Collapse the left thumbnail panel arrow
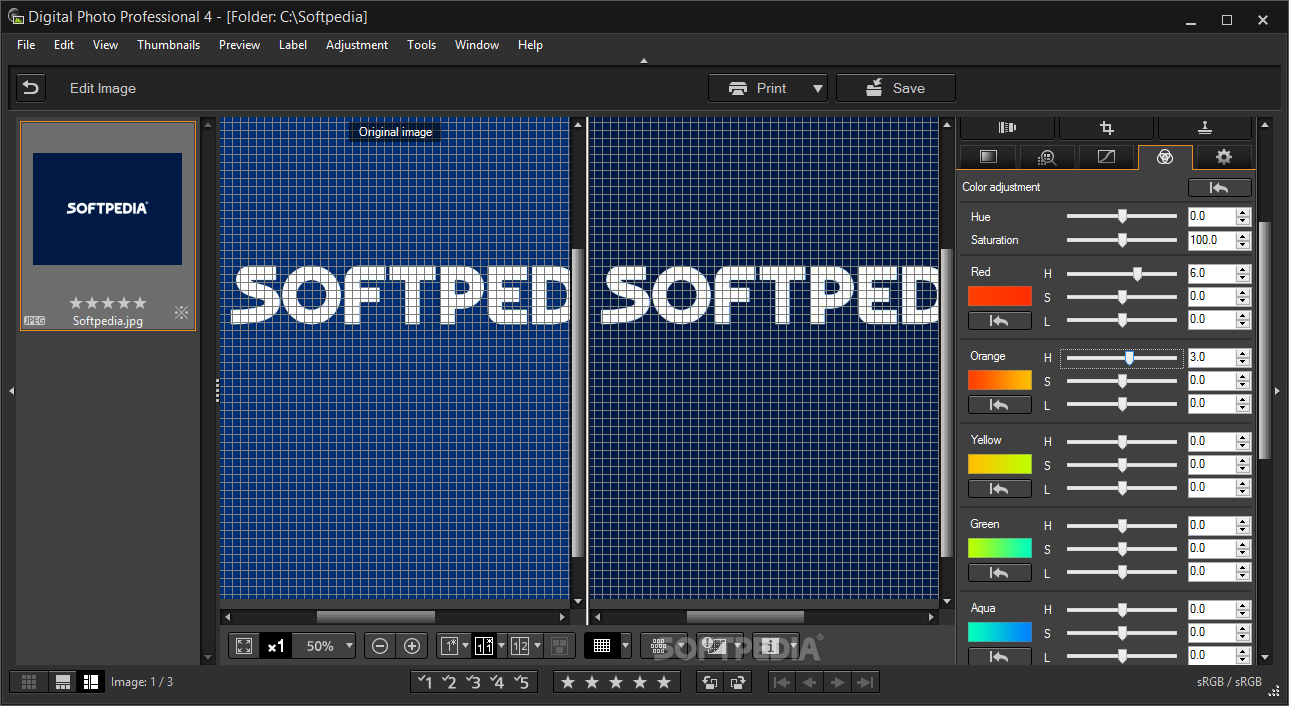This screenshot has width=1289, height=706. (11, 391)
